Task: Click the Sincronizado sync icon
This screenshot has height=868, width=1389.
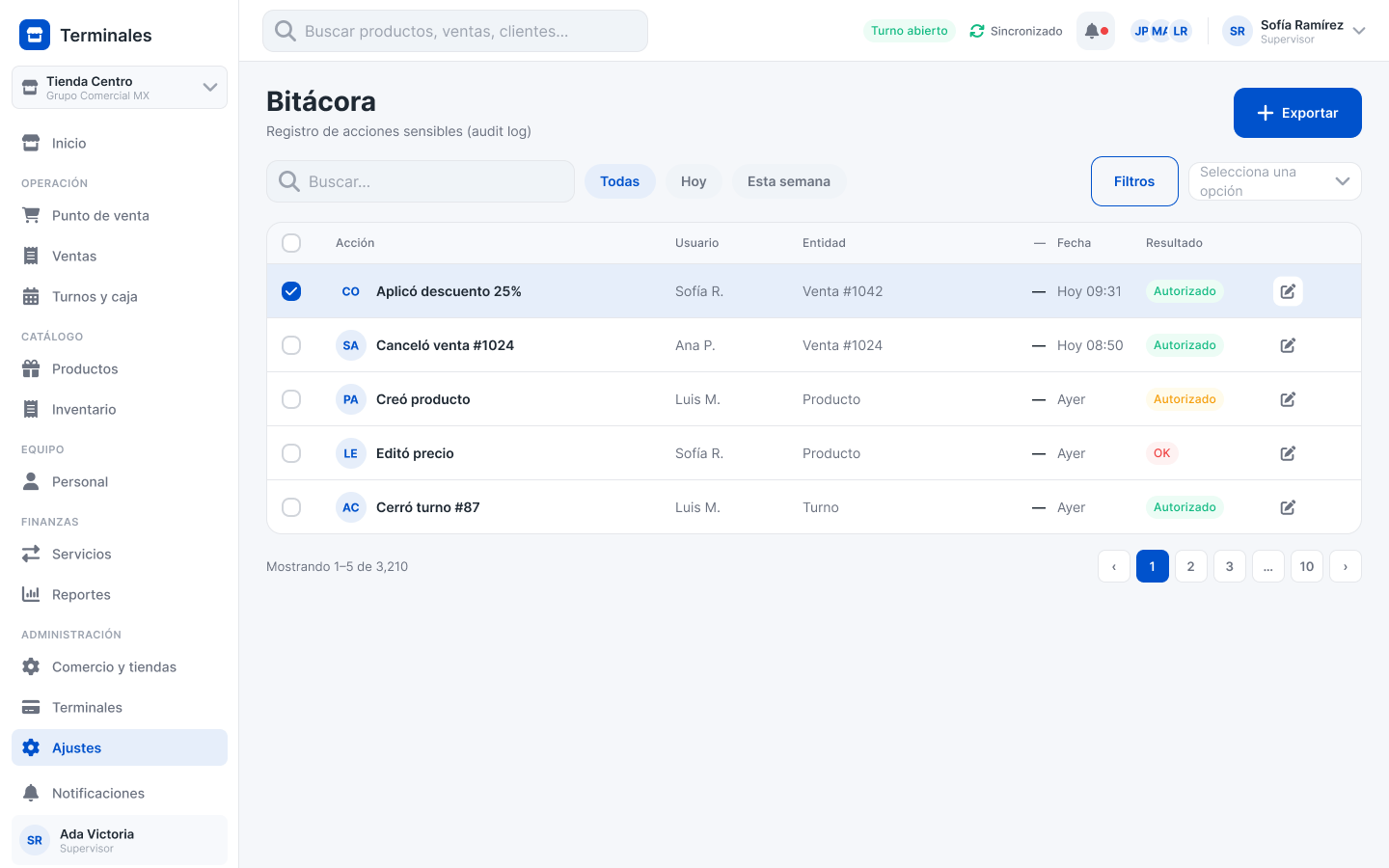Action: [x=977, y=31]
